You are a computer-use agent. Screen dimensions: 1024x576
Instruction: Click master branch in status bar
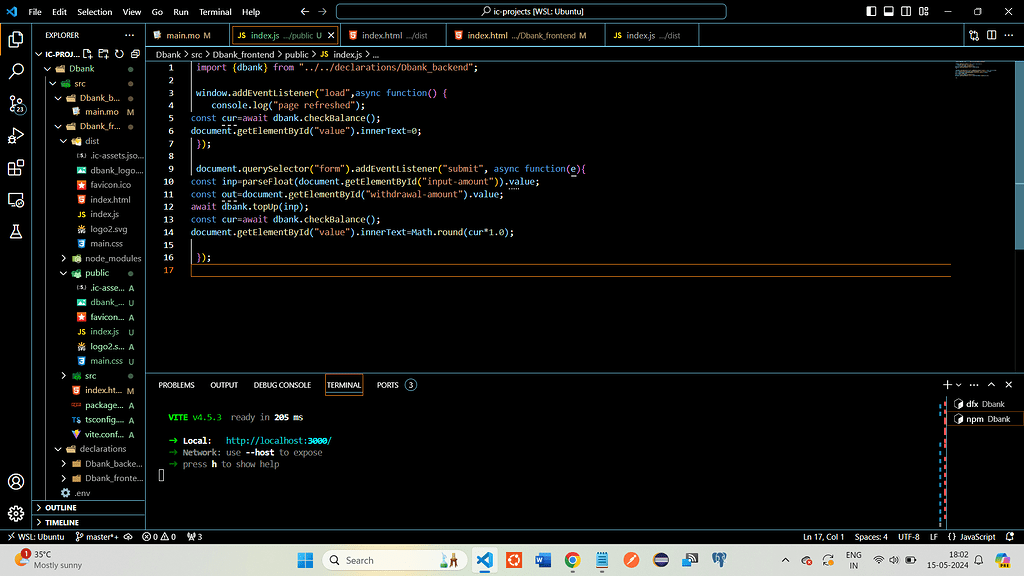coord(97,537)
